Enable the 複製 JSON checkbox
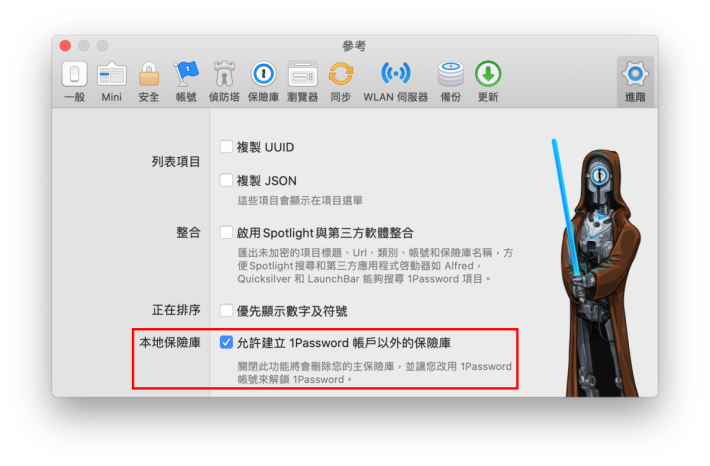The height and width of the screenshot is (466, 710). click(226, 180)
